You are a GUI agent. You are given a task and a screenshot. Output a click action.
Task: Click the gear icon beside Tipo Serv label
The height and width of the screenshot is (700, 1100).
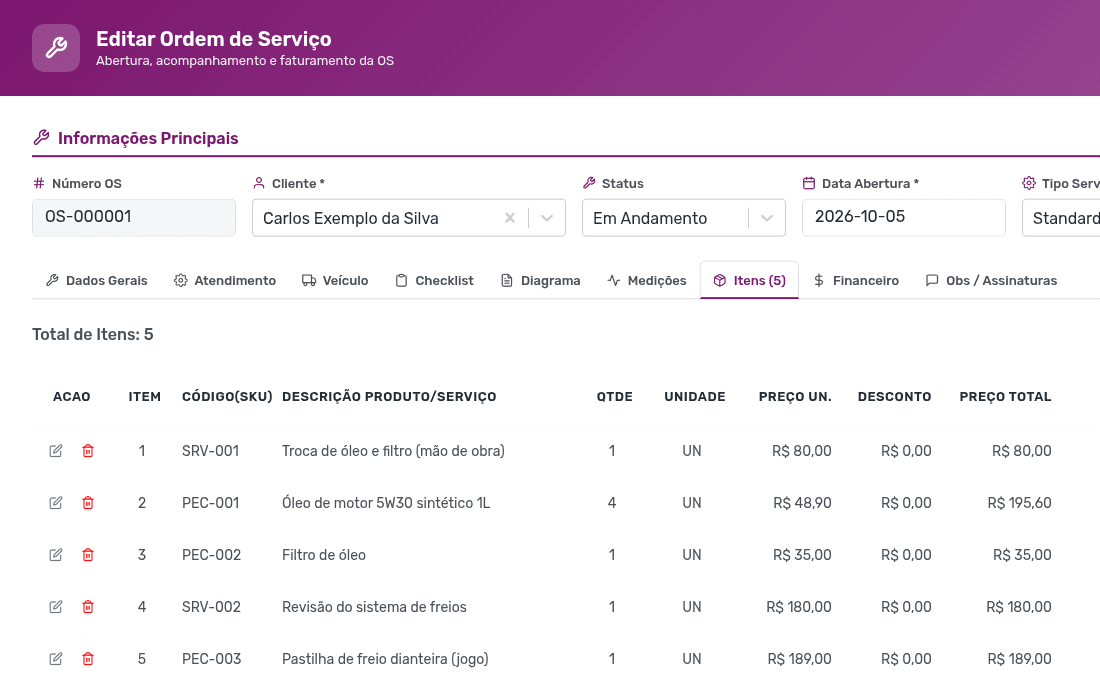coord(1028,183)
